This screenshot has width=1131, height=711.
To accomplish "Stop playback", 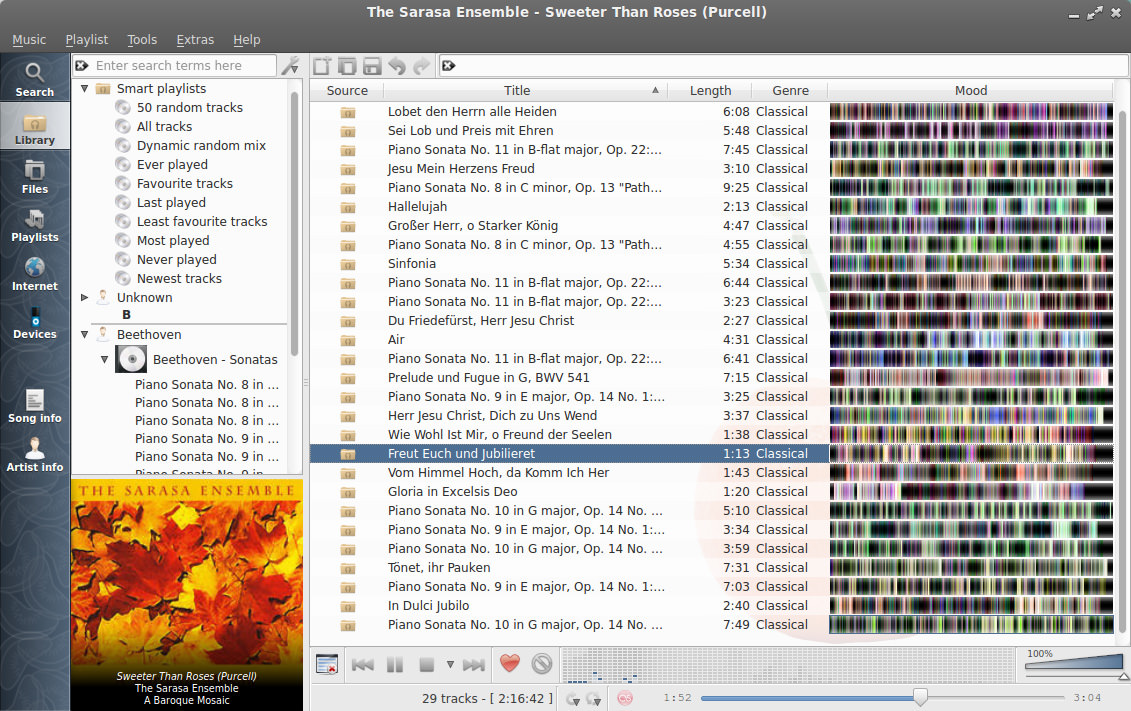I will 426,664.
